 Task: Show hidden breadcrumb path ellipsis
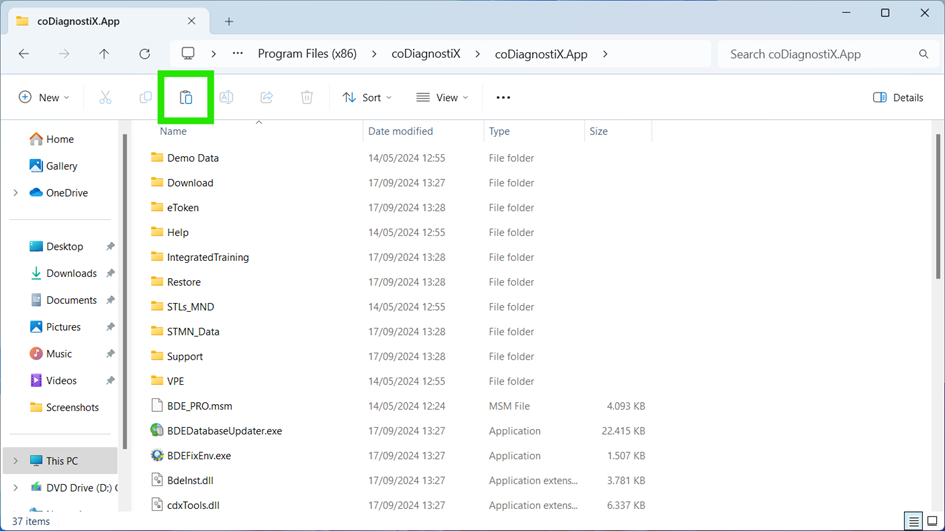point(238,54)
